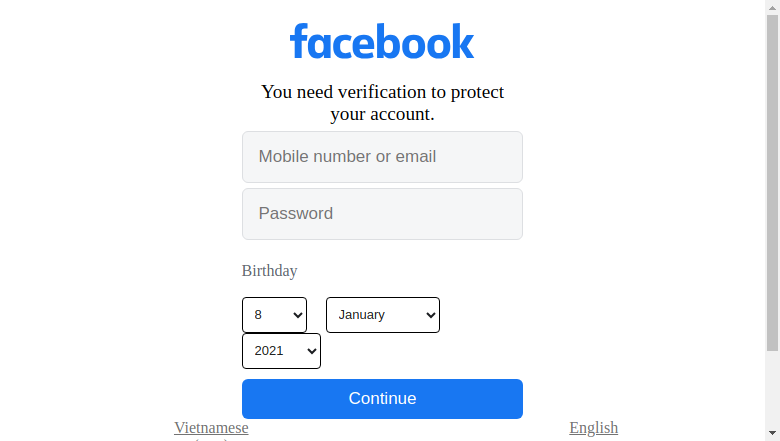
Task: Click the Continue label on the blue button
Action: point(382,398)
